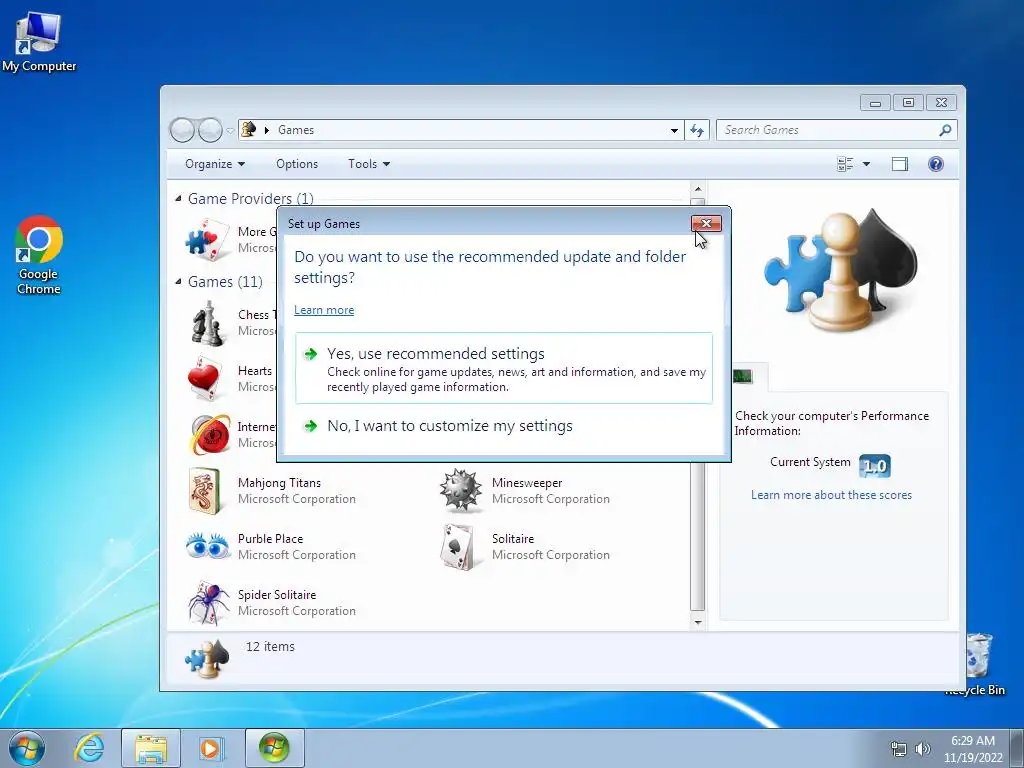Click the Games text in address bar
The image size is (1024, 768).
pos(296,130)
